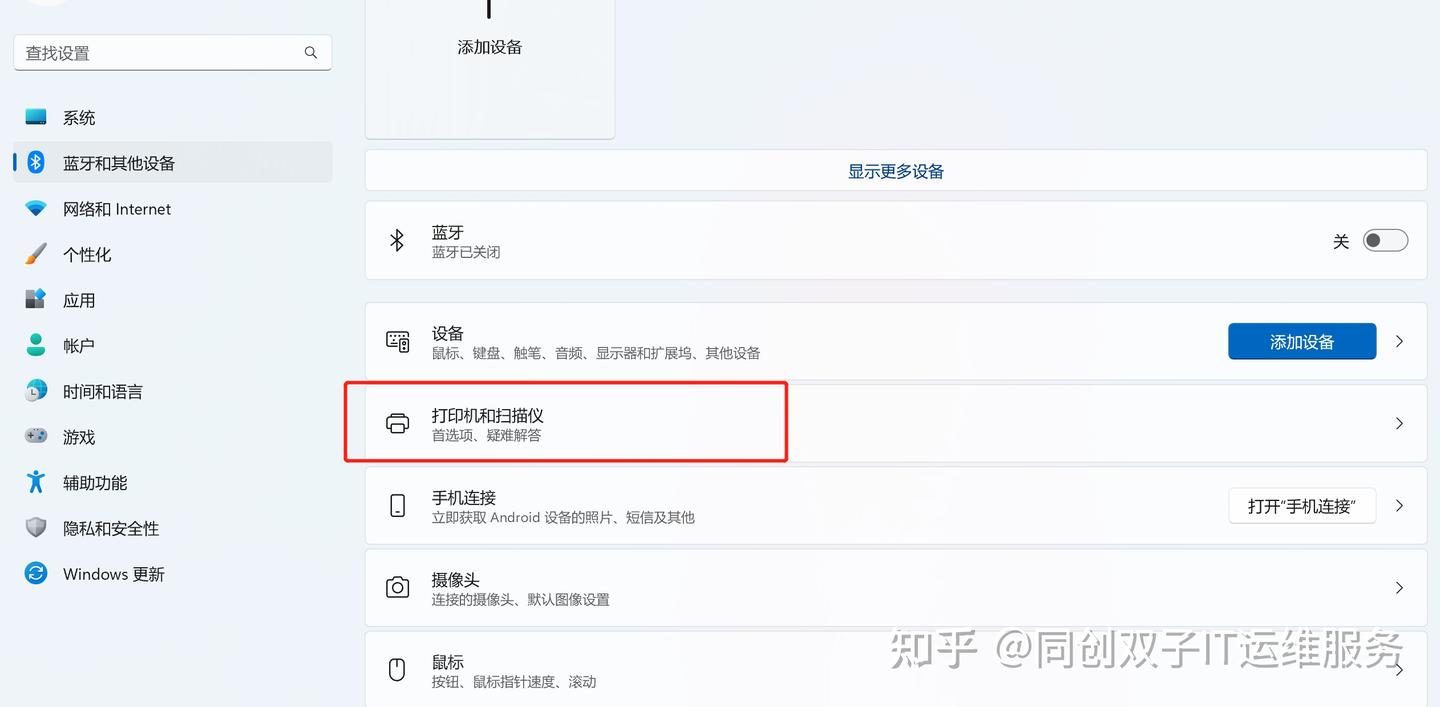Click the Wi-Fi icon for 网络和 Internet
1440x707 pixels.
pos(36,208)
